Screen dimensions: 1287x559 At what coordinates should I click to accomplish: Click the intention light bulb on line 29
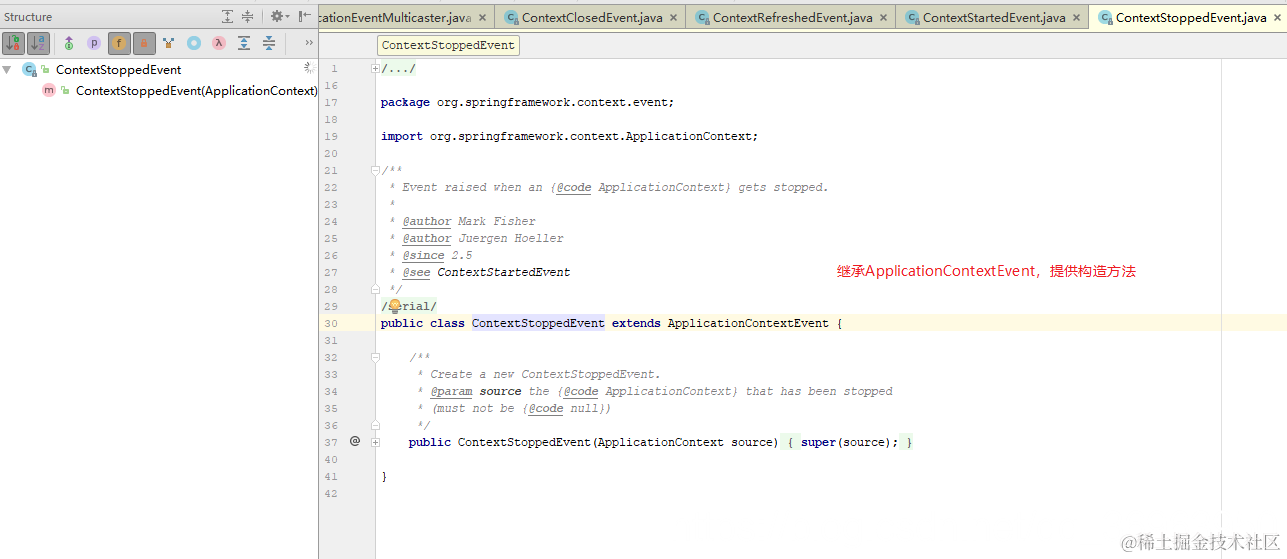click(394, 306)
